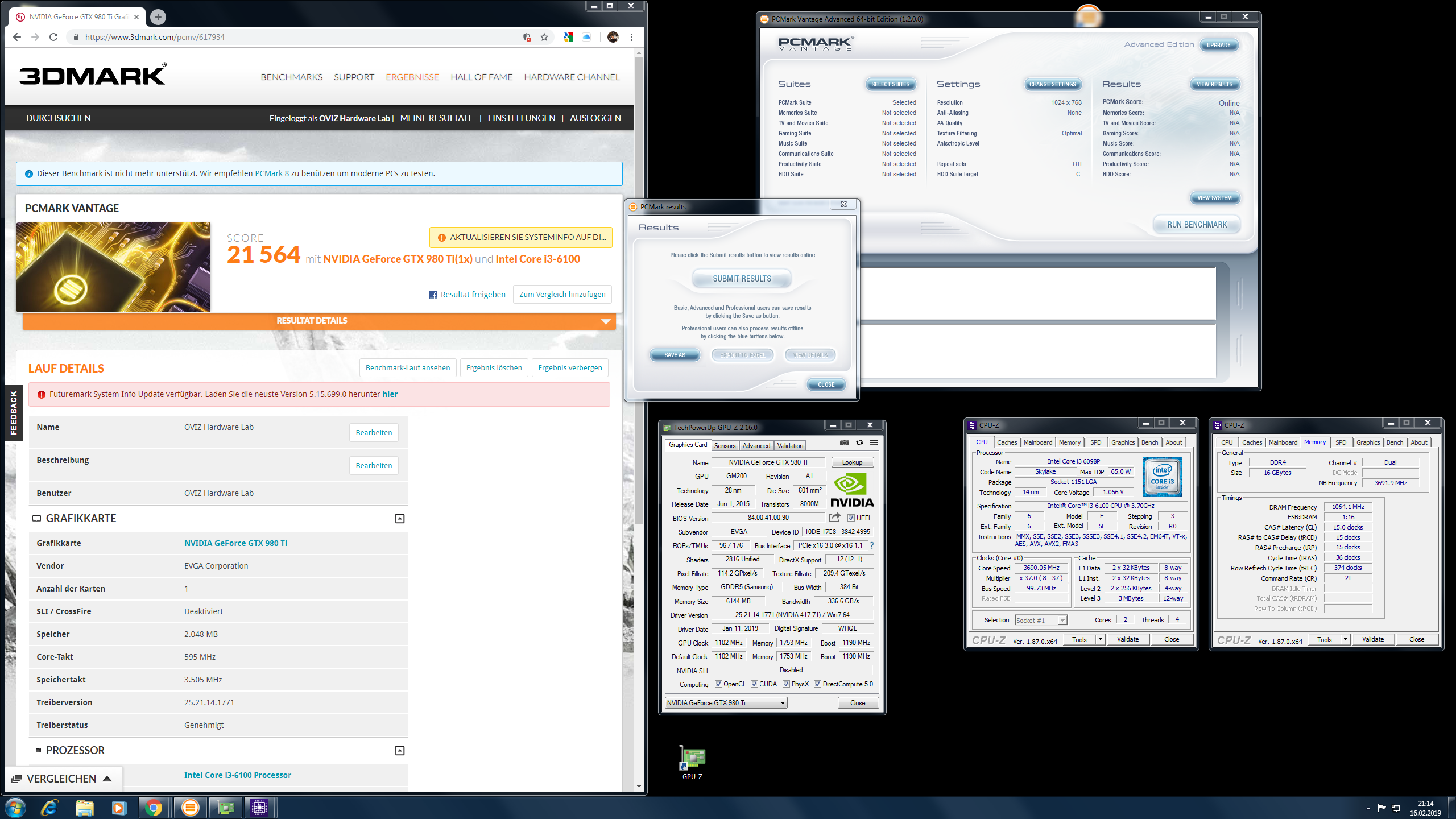This screenshot has width=1456, height=819.
Task: Toggle the CUDA checkbox
Action: pyautogui.click(x=754, y=684)
